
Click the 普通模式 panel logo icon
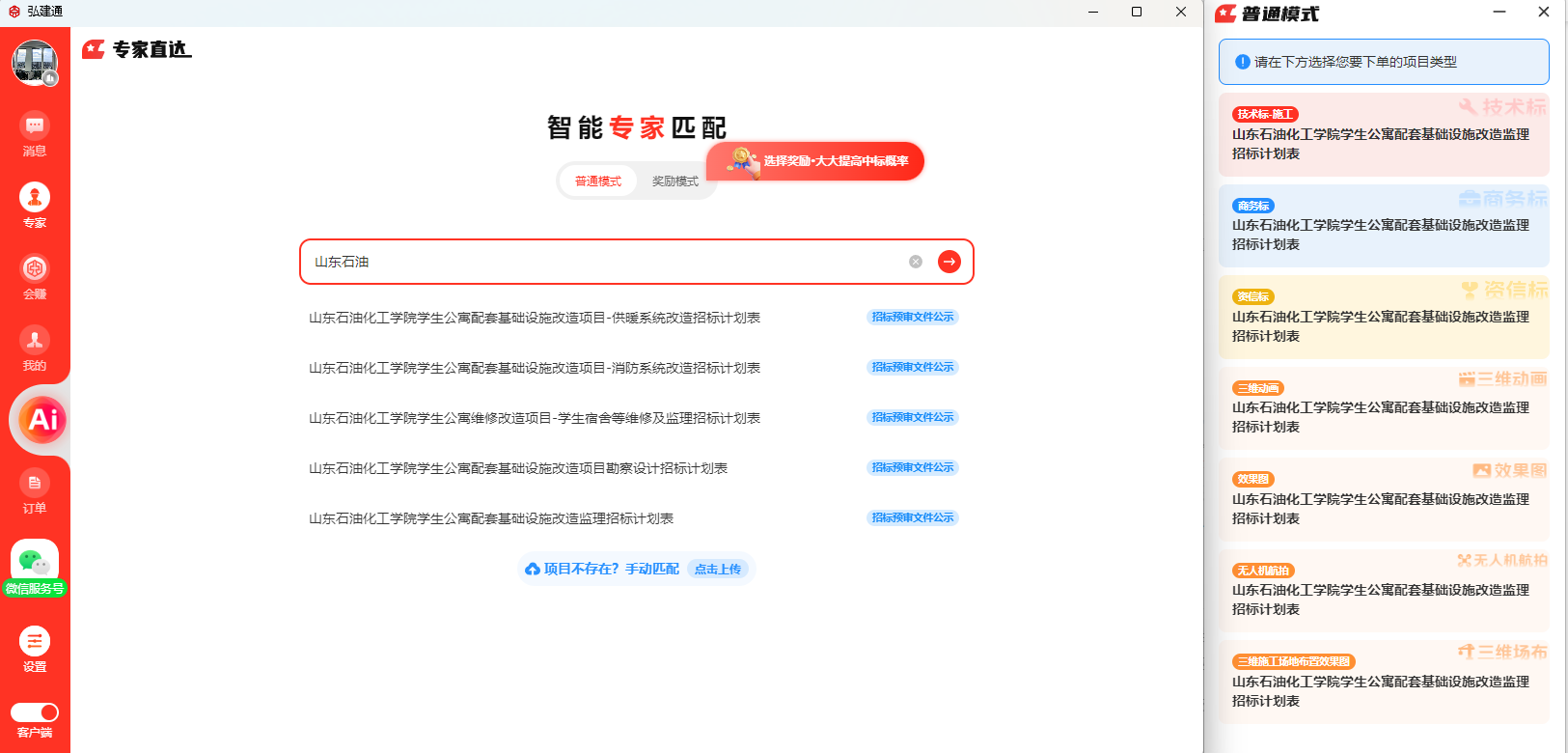(1225, 14)
